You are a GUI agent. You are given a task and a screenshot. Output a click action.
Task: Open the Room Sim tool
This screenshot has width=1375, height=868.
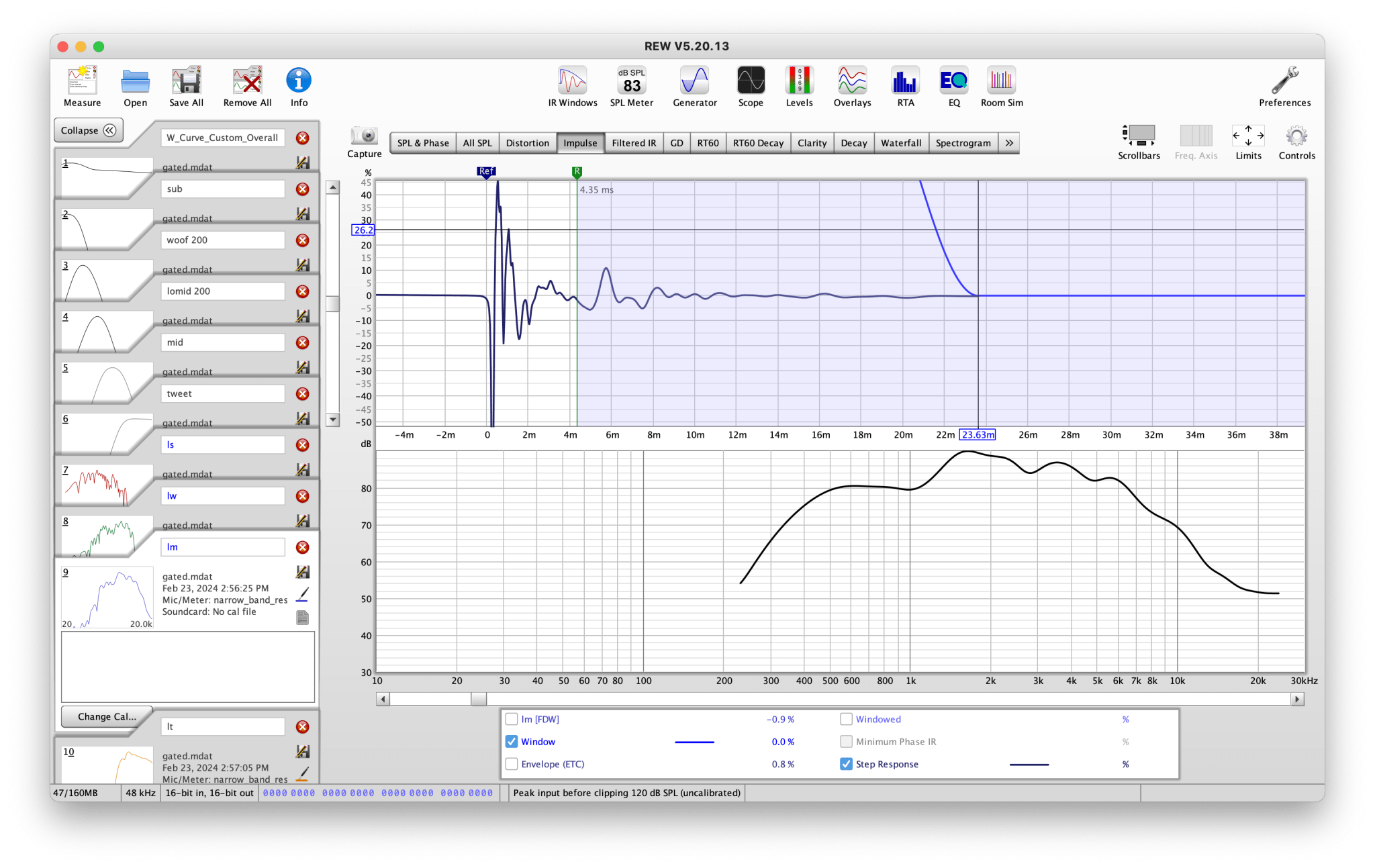tap(1001, 87)
